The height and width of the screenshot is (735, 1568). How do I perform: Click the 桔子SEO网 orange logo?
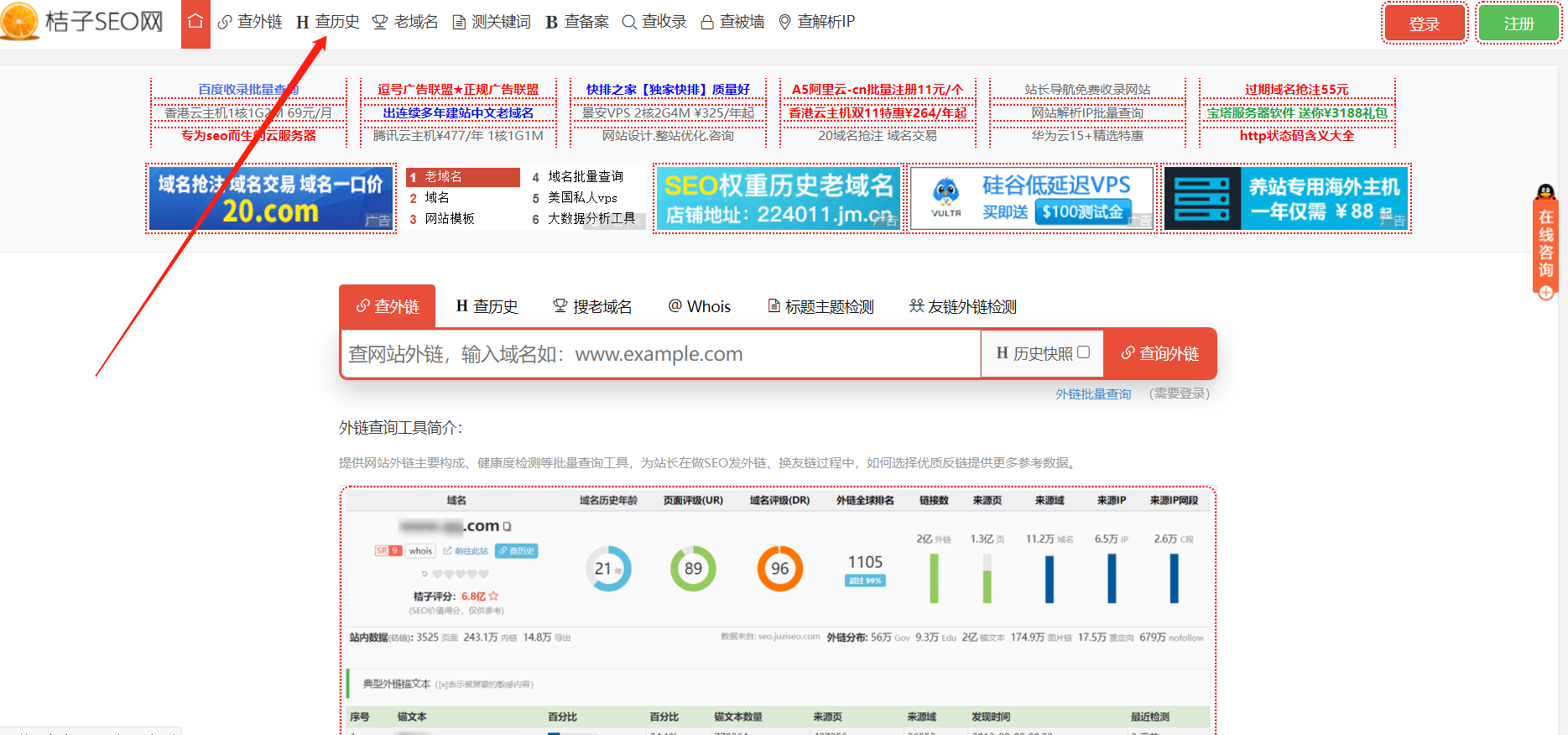pos(82,21)
